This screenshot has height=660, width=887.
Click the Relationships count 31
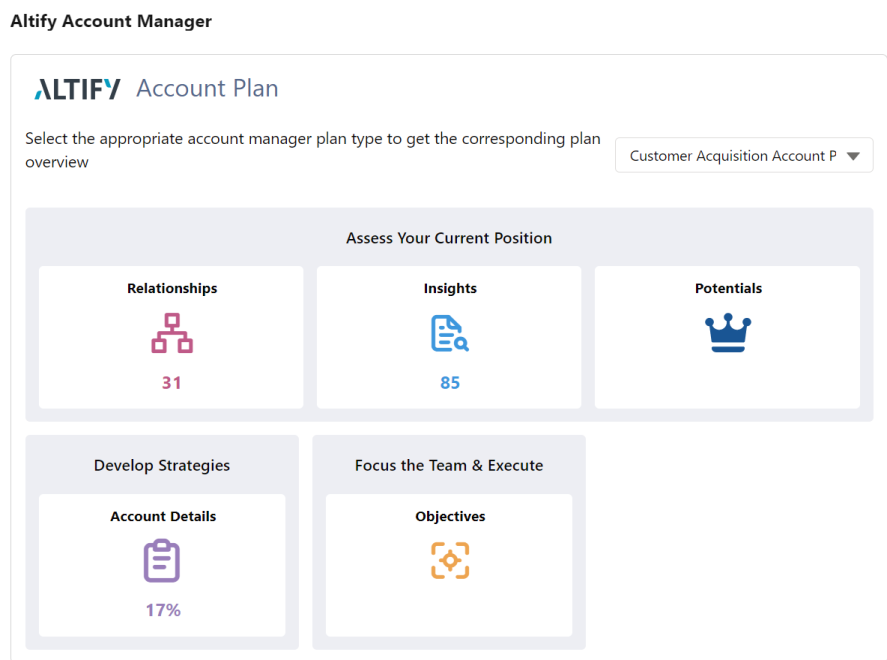[171, 383]
